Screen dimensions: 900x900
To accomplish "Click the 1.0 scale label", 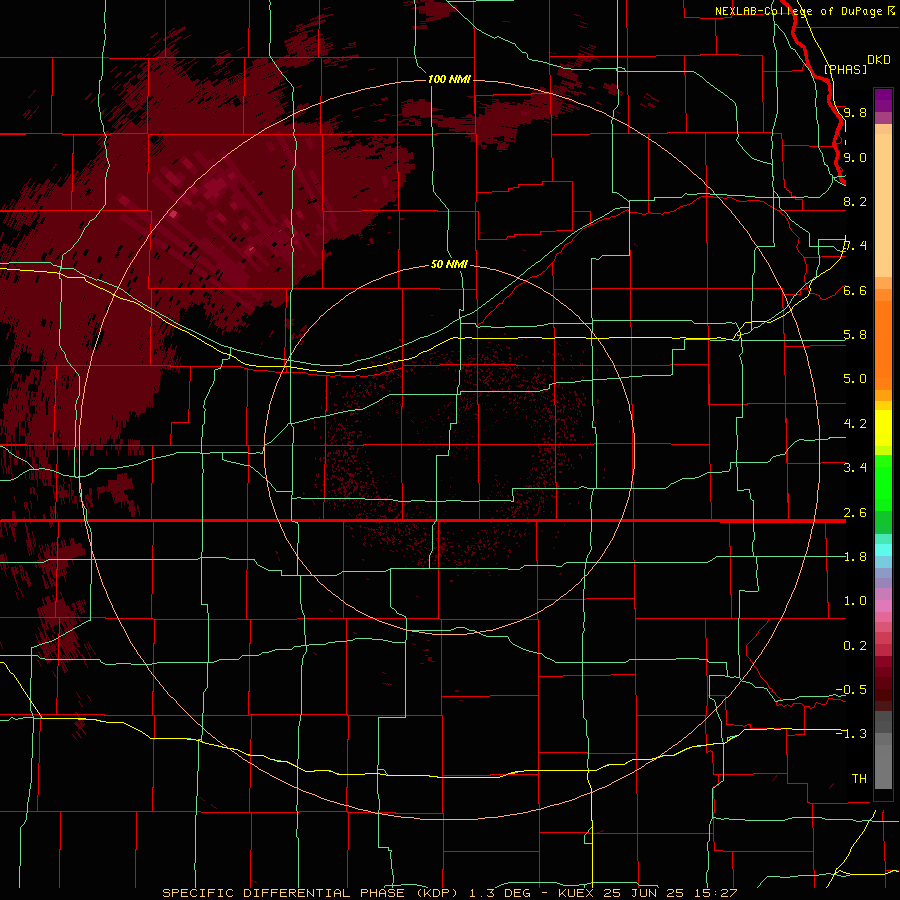I will click(x=855, y=600).
